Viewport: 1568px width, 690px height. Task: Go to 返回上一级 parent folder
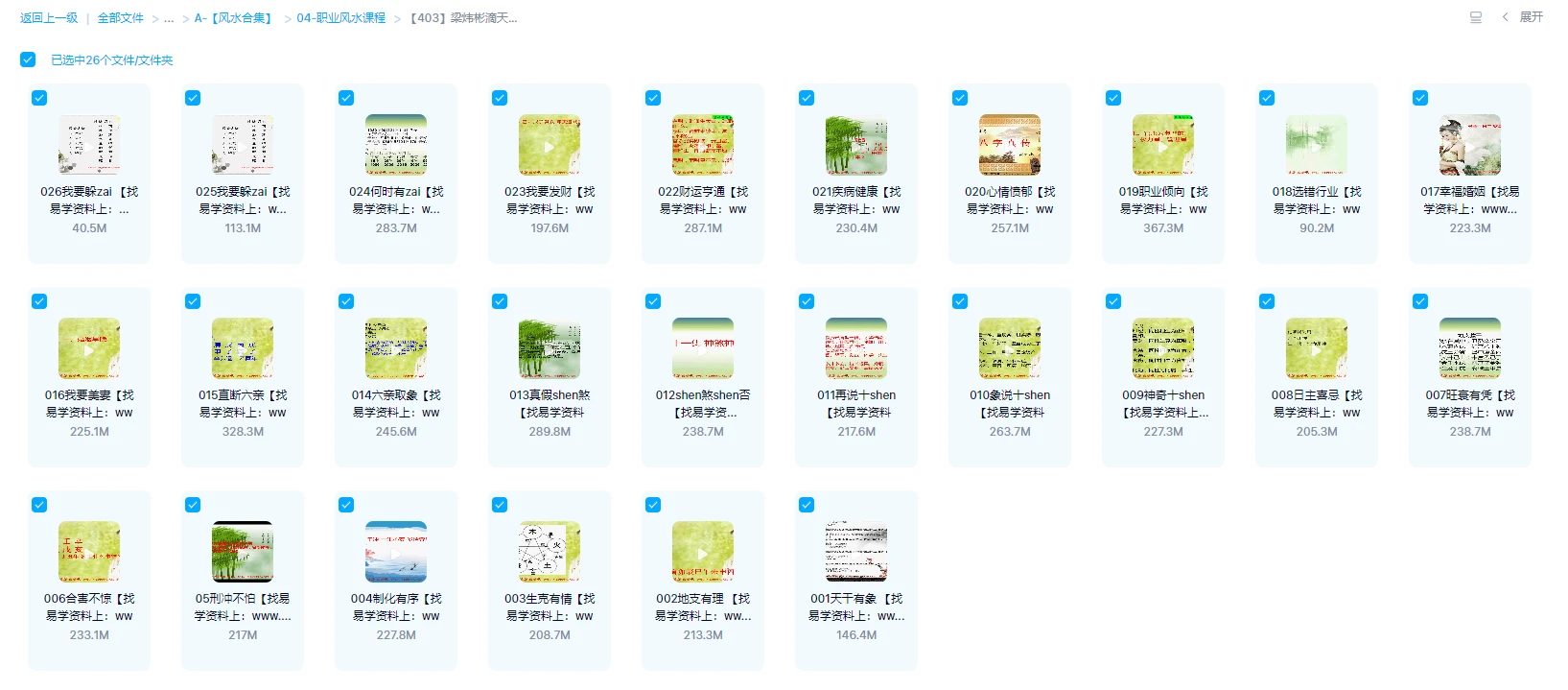(x=49, y=18)
